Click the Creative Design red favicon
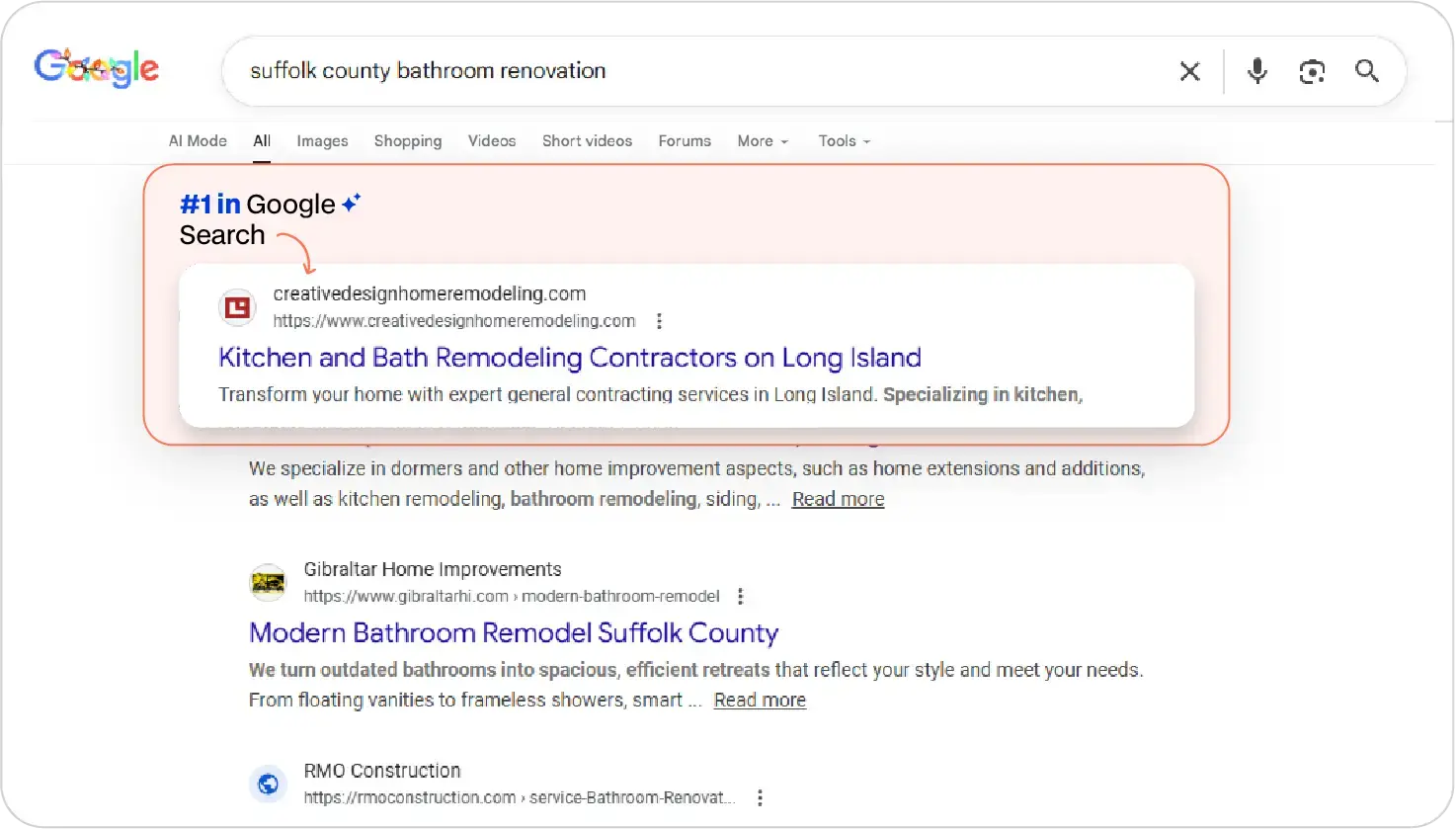1456x829 pixels. coord(237,308)
